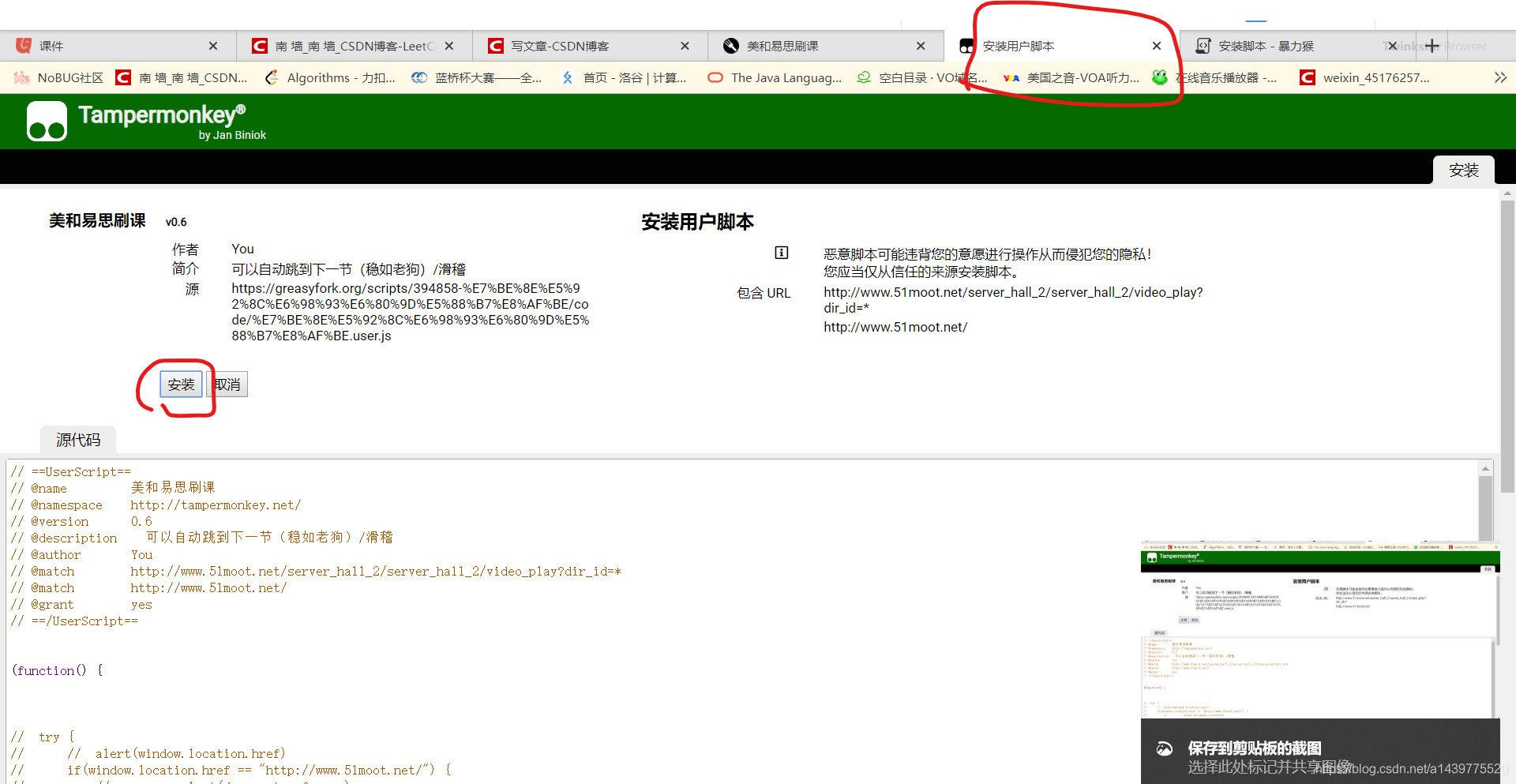Open 南墙_南墙_CSDN bookmark
Screen dimensions: 1516x784
(182, 77)
